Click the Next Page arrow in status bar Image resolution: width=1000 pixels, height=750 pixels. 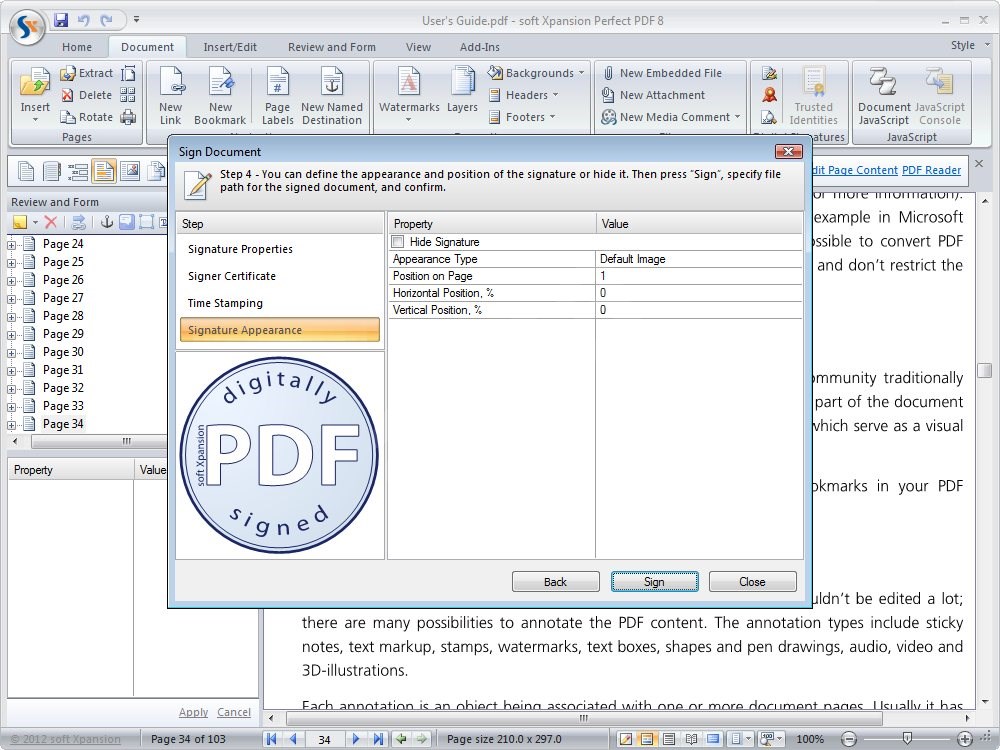(356, 739)
